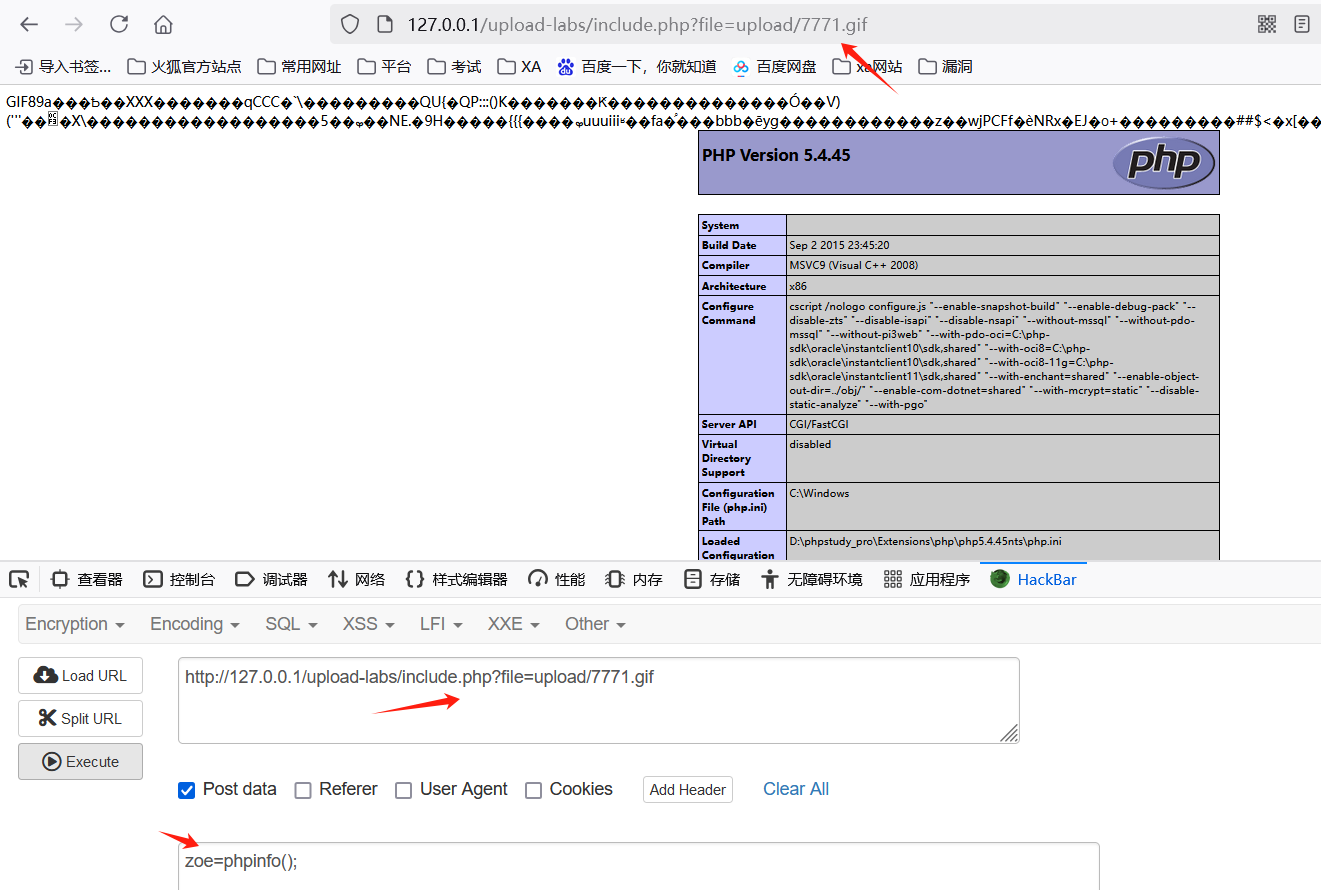Switch to the 调试器 debugger tab
1321x890 pixels.
pos(271,579)
